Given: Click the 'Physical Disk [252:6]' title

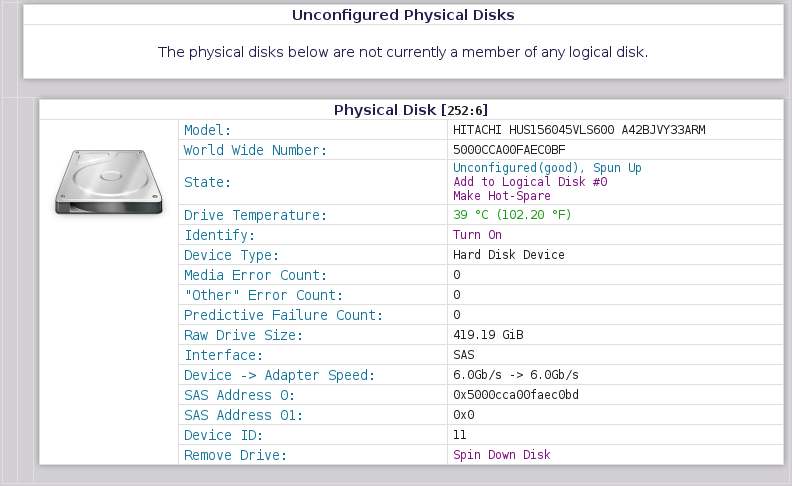Looking at the screenshot, I should click(x=410, y=109).
